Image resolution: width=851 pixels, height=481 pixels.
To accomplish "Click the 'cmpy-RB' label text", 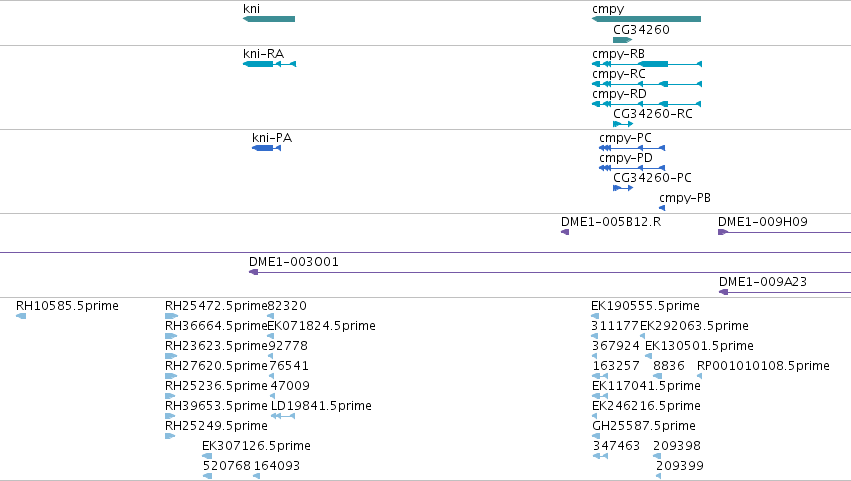I will (618, 54).
